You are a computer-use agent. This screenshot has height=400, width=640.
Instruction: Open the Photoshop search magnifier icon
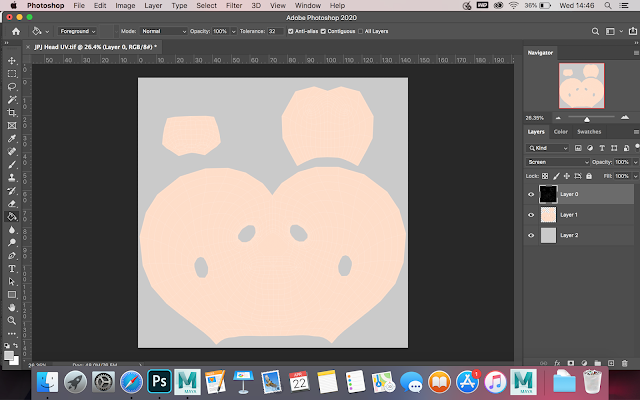tap(596, 31)
